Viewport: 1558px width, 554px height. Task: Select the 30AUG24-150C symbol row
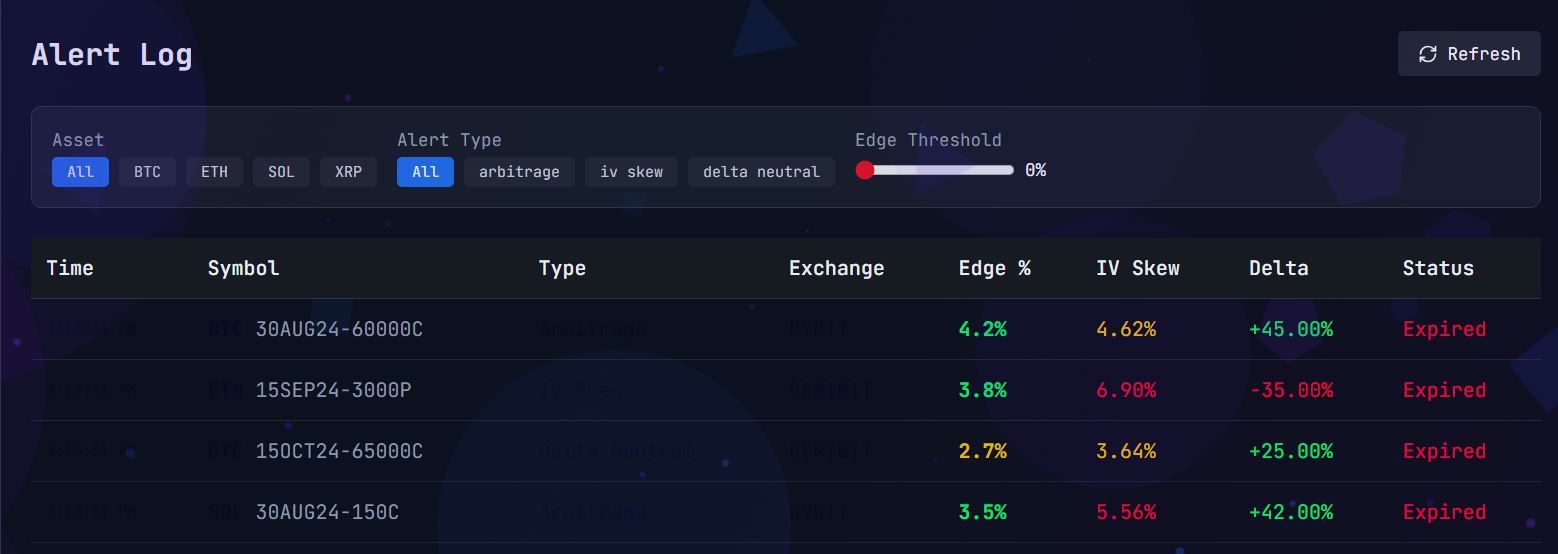pos(785,512)
